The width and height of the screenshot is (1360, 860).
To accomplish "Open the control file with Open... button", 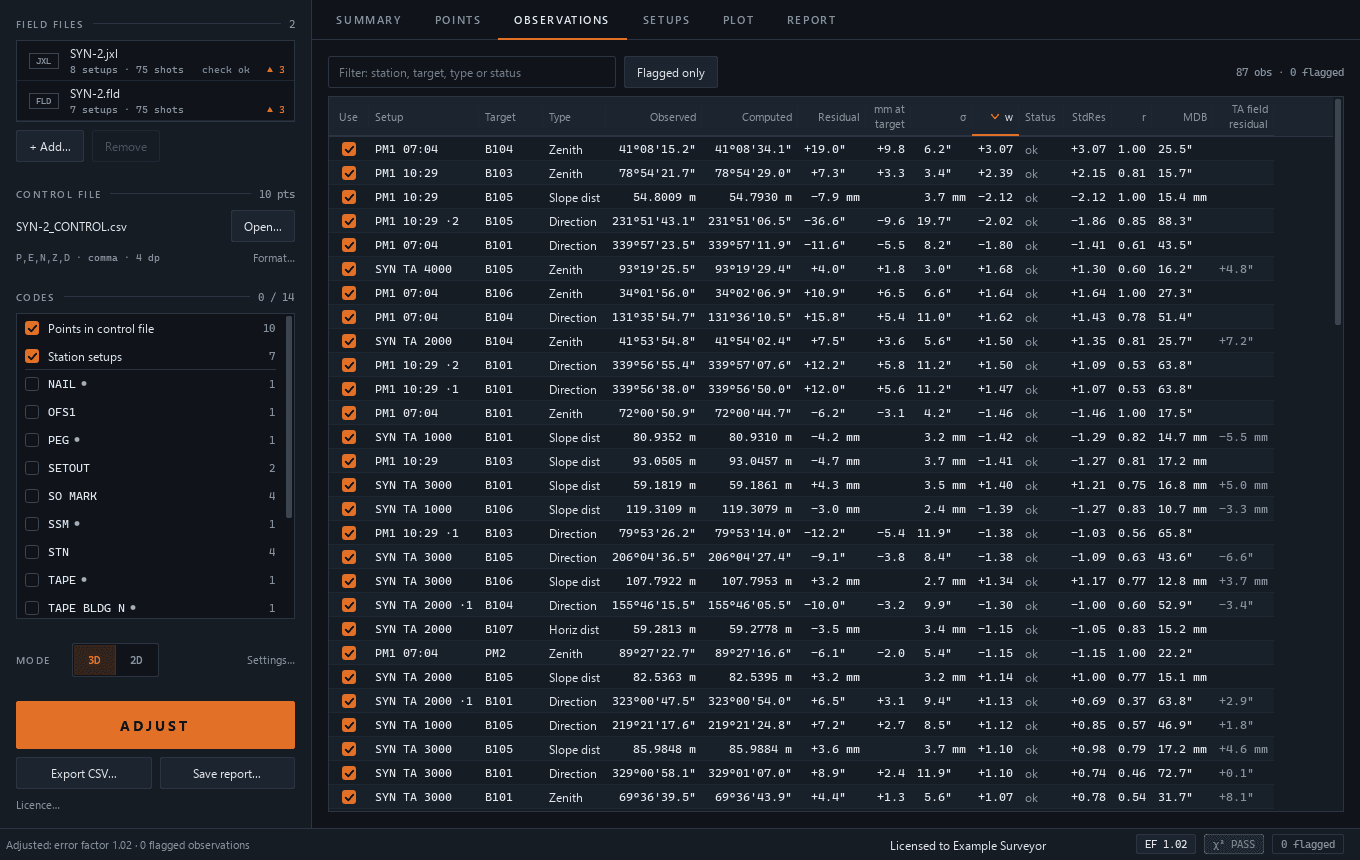I will pos(263,226).
